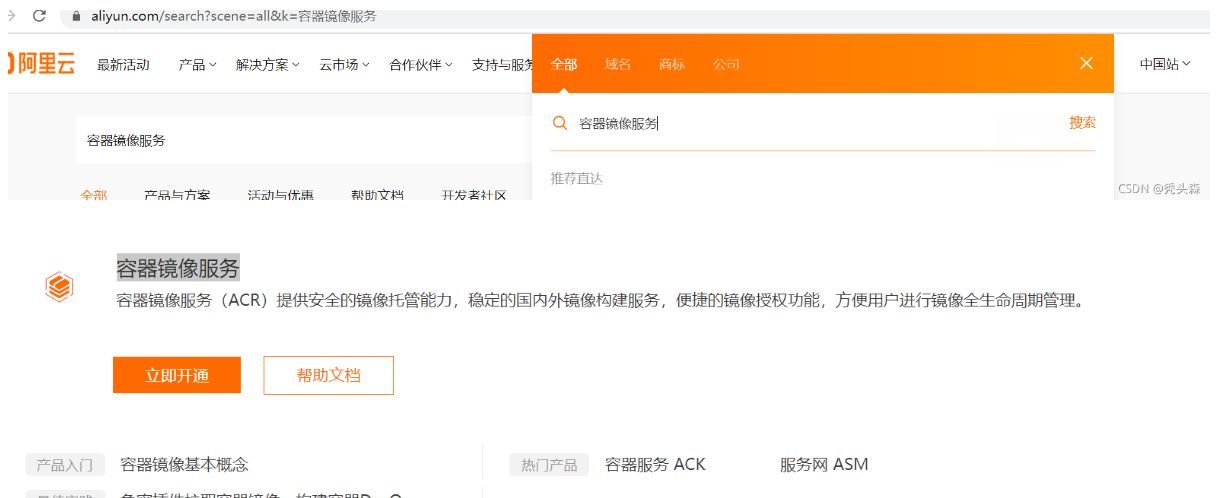
Task: Expand the 解决方案 dropdown menu
Action: point(268,64)
